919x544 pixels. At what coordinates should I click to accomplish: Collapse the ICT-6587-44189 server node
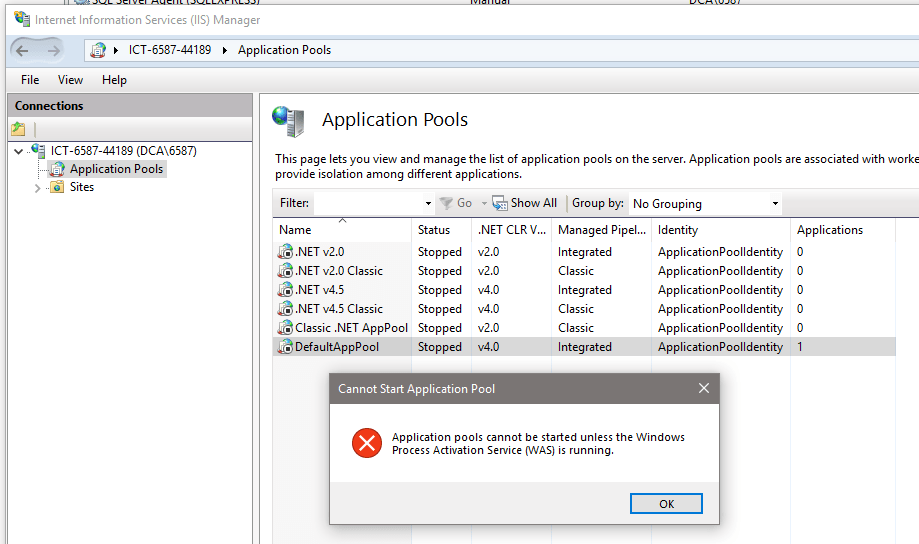tap(19, 151)
